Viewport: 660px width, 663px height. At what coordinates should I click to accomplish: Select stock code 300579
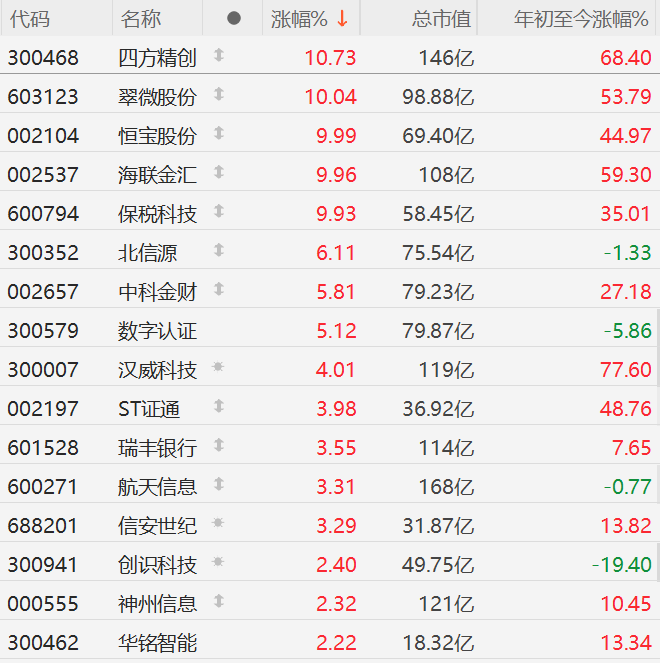[43, 331]
